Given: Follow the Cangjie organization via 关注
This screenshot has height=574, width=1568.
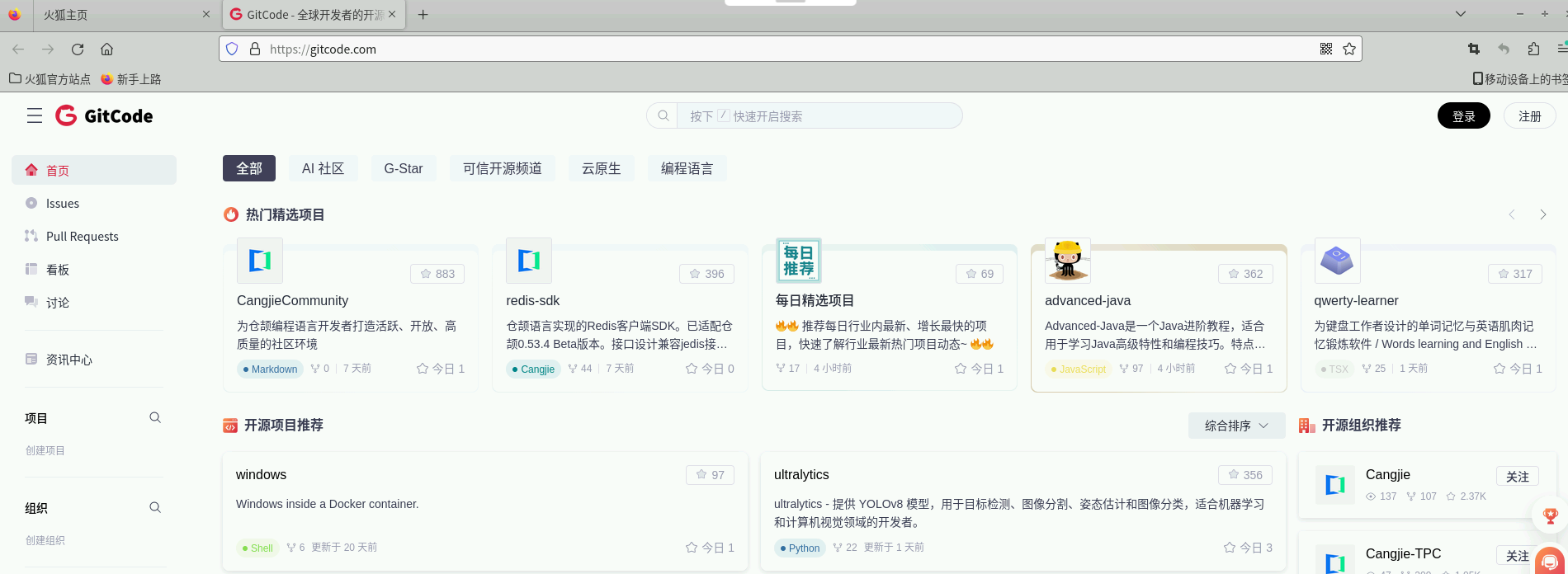Looking at the screenshot, I should coord(1517,476).
